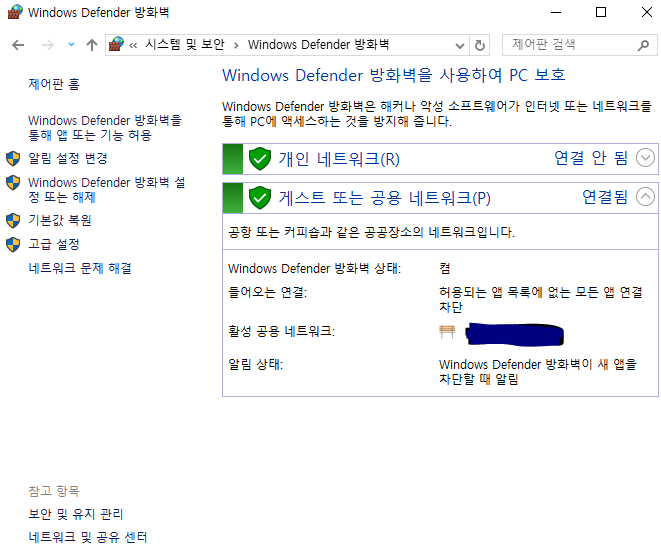The width and height of the screenshot is (661, 557).
Task: Click shield icon beside 알림 설정 변경
Action: pyautogui.click(x=13, y=159)
